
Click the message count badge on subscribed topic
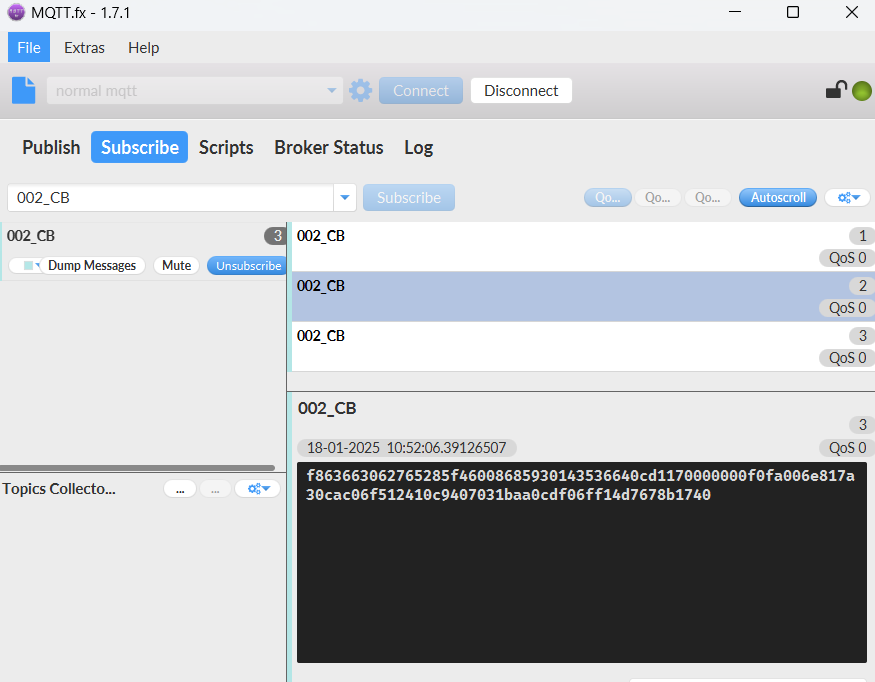pos(275,236)
